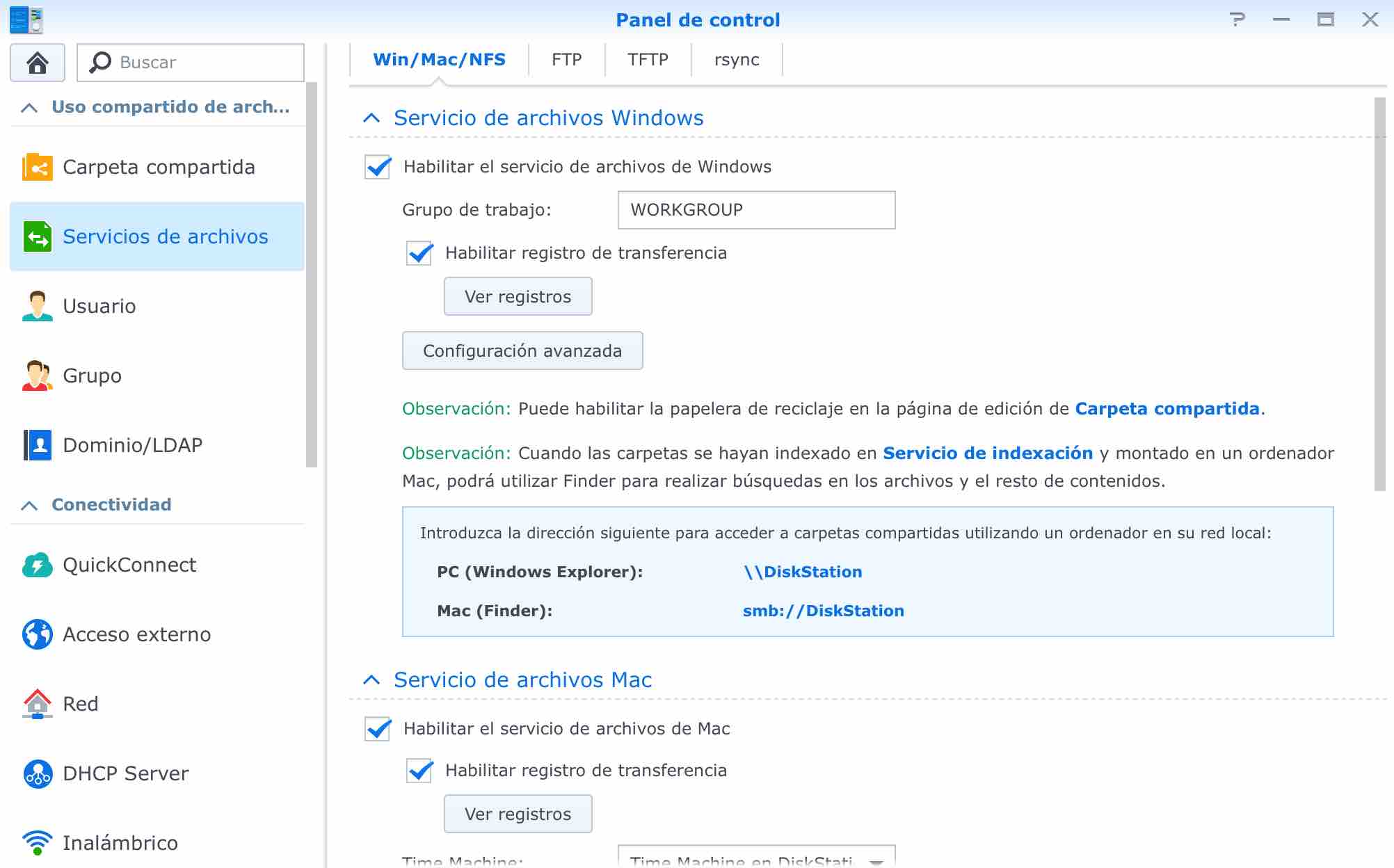Open DHCP Server icon

tap(38, 773)
